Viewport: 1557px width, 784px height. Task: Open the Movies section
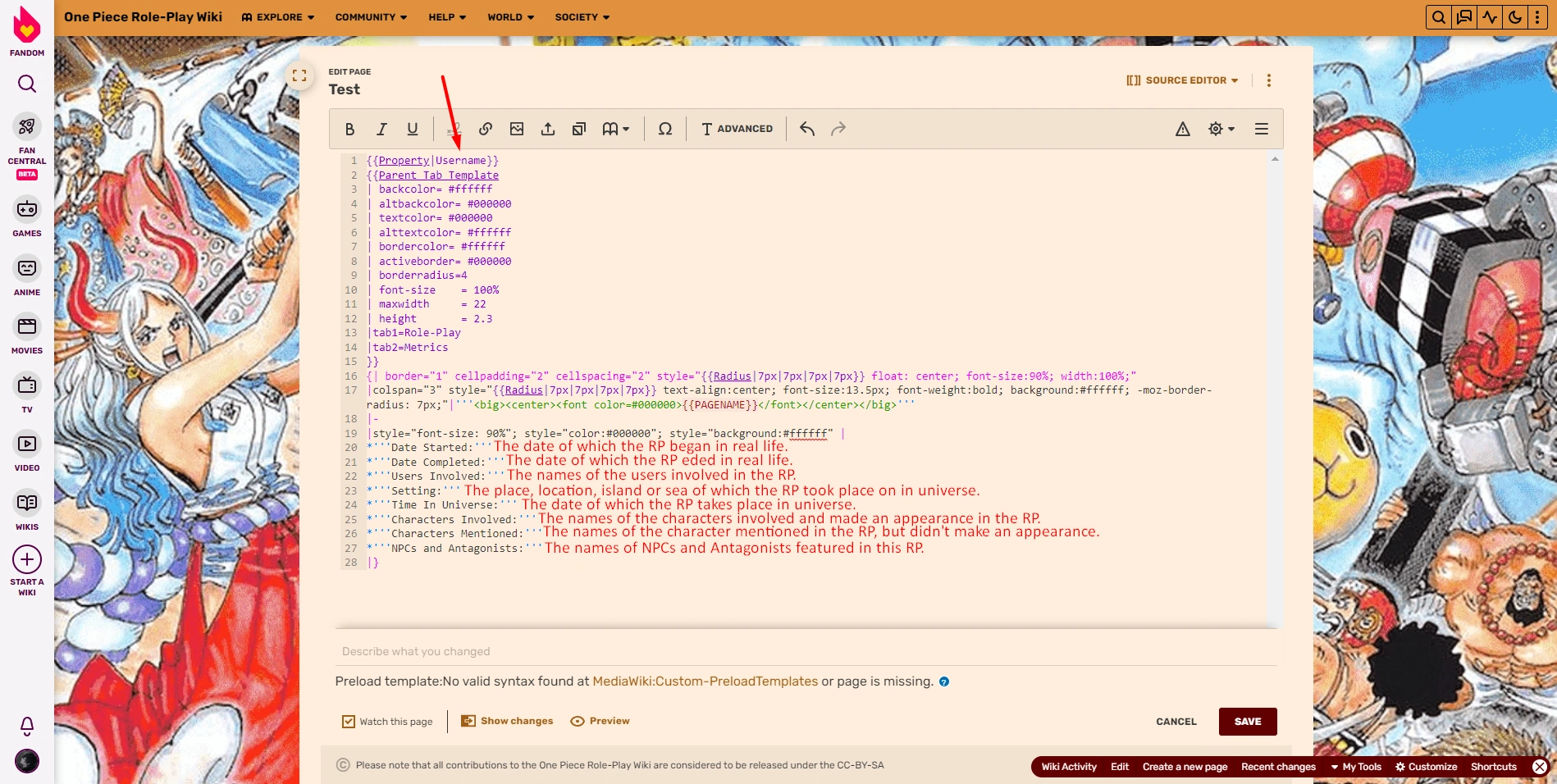(x=27, y=335)
